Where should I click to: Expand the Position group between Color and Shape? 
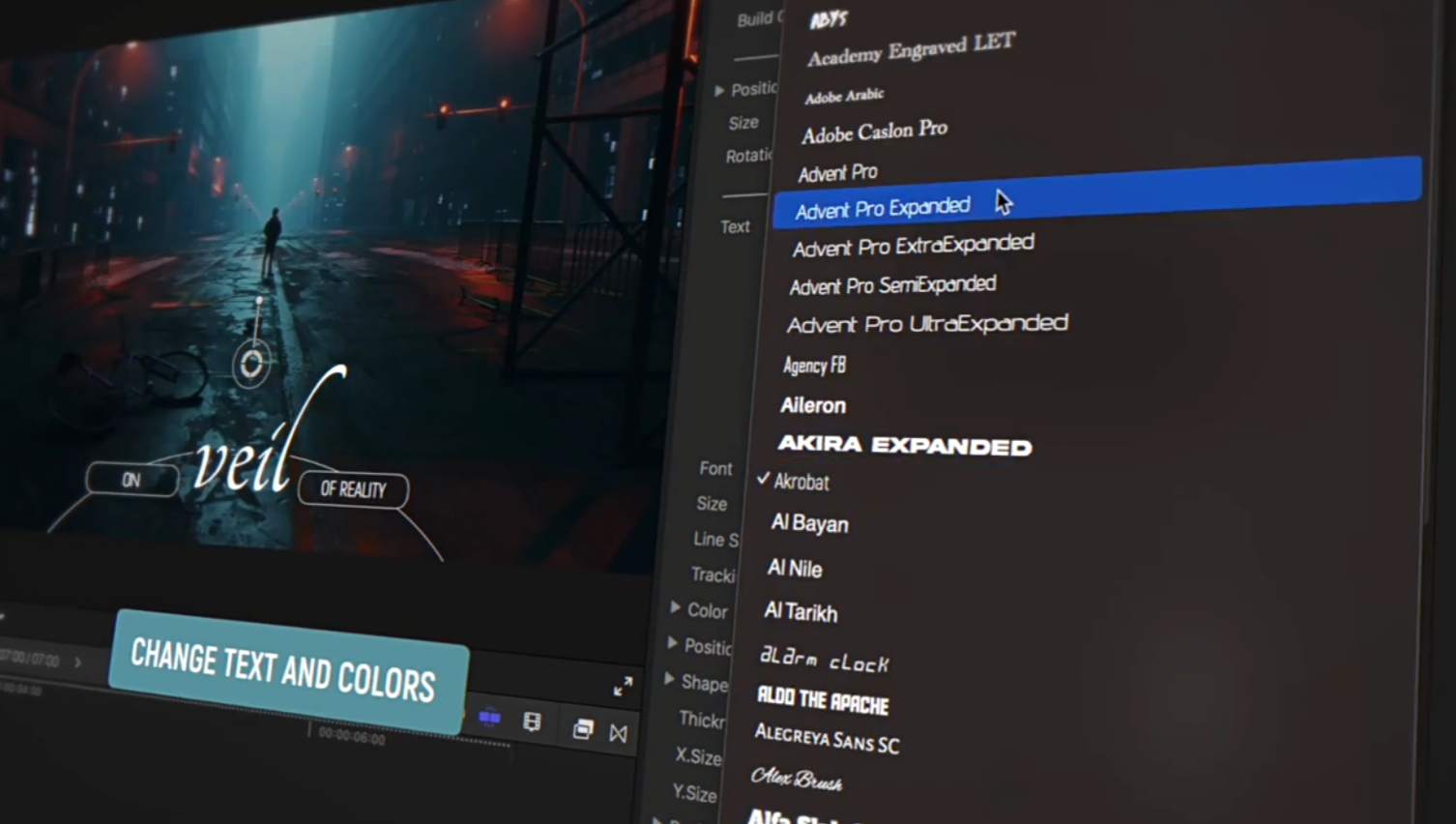coord(672,642)
